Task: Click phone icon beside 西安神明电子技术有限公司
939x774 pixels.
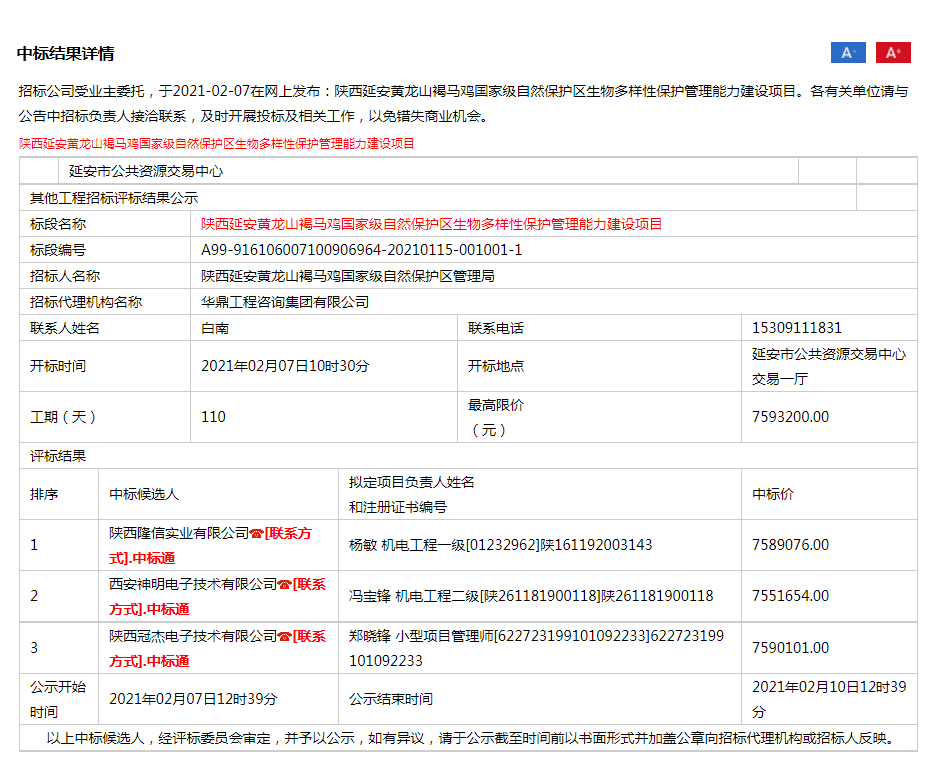Action: (284, 585)
